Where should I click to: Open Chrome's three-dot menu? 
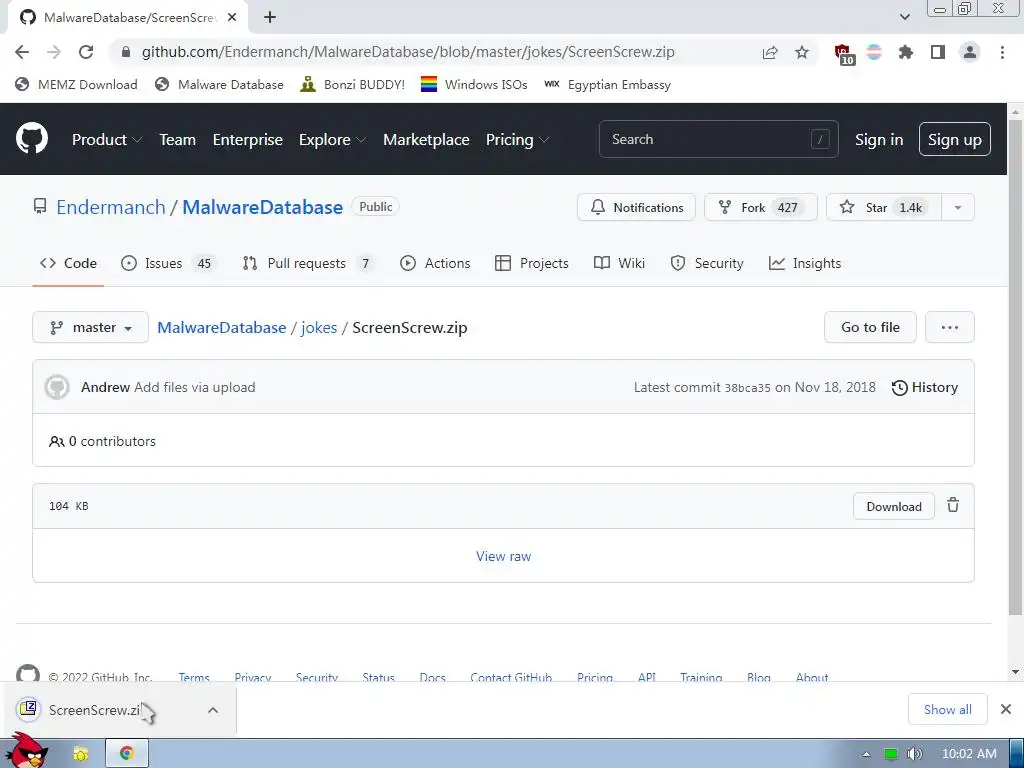[x=1002, y=52]
